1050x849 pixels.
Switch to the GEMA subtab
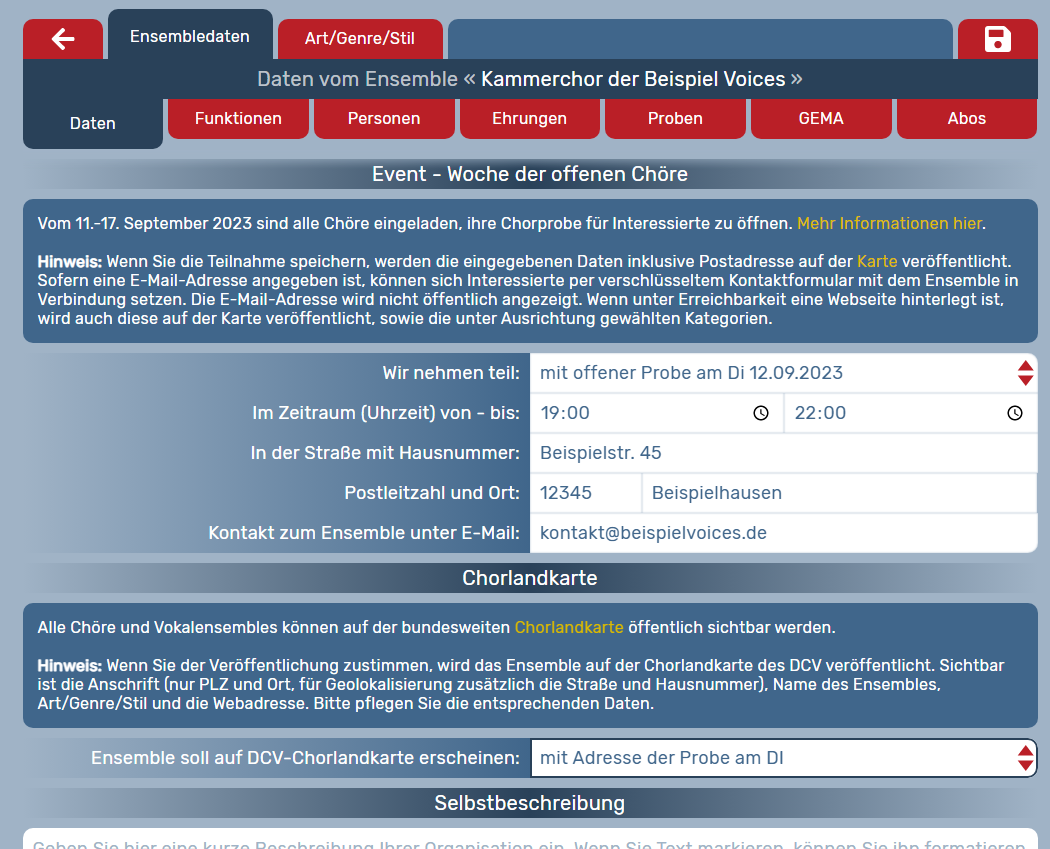coord(821,118)
